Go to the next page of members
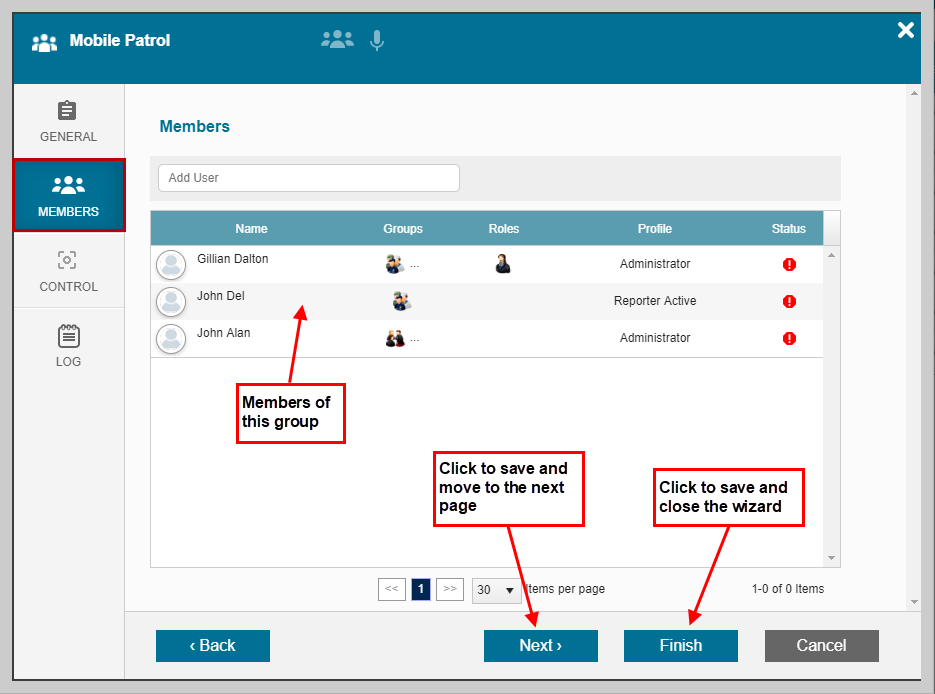Viewport: 935px width, 694px height. pos(450,589)
